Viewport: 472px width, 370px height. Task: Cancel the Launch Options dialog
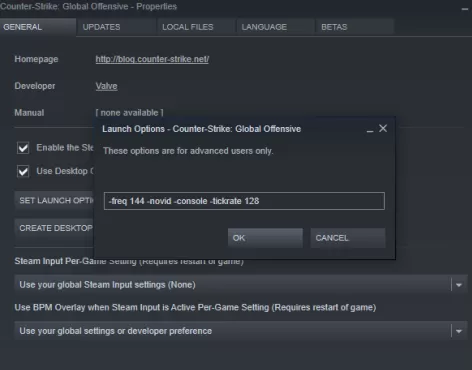pyautogui.click(x=348, y=238)
